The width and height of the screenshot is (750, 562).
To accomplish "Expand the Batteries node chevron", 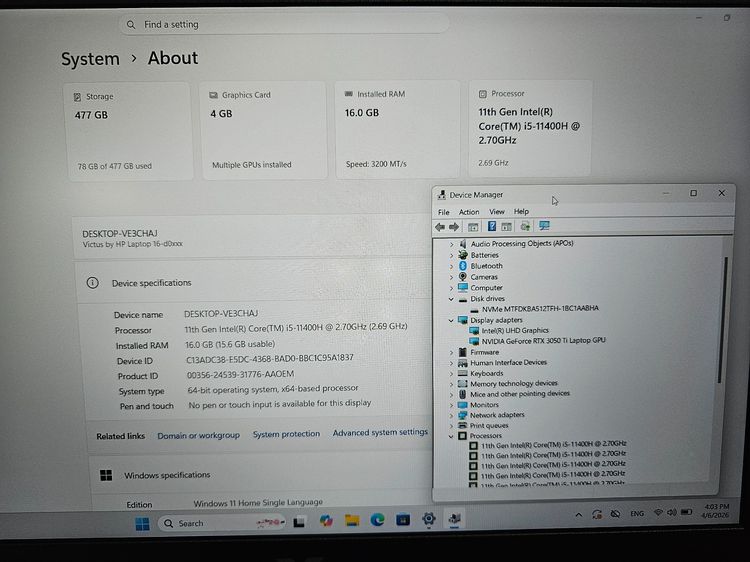I will click(x=451, y=255).
